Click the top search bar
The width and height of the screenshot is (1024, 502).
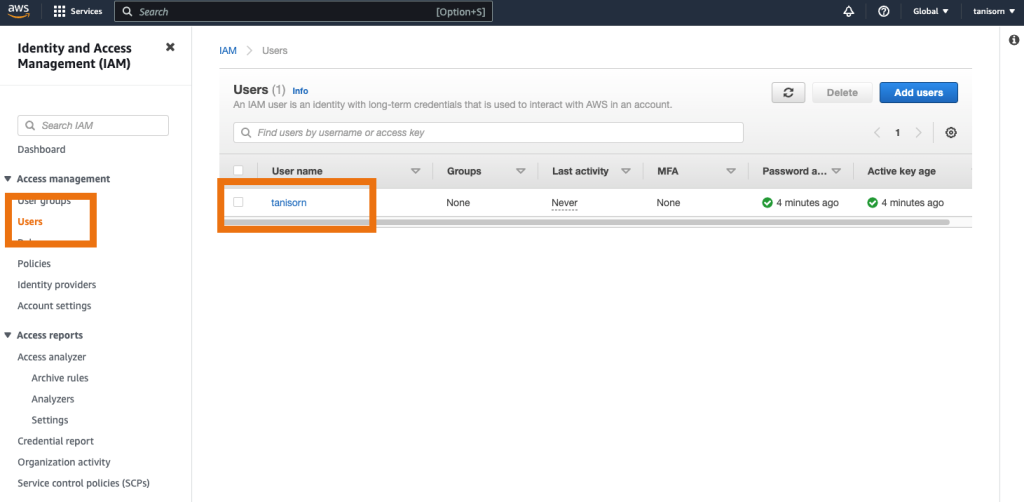pyautogui.click(x=303, y=12)
